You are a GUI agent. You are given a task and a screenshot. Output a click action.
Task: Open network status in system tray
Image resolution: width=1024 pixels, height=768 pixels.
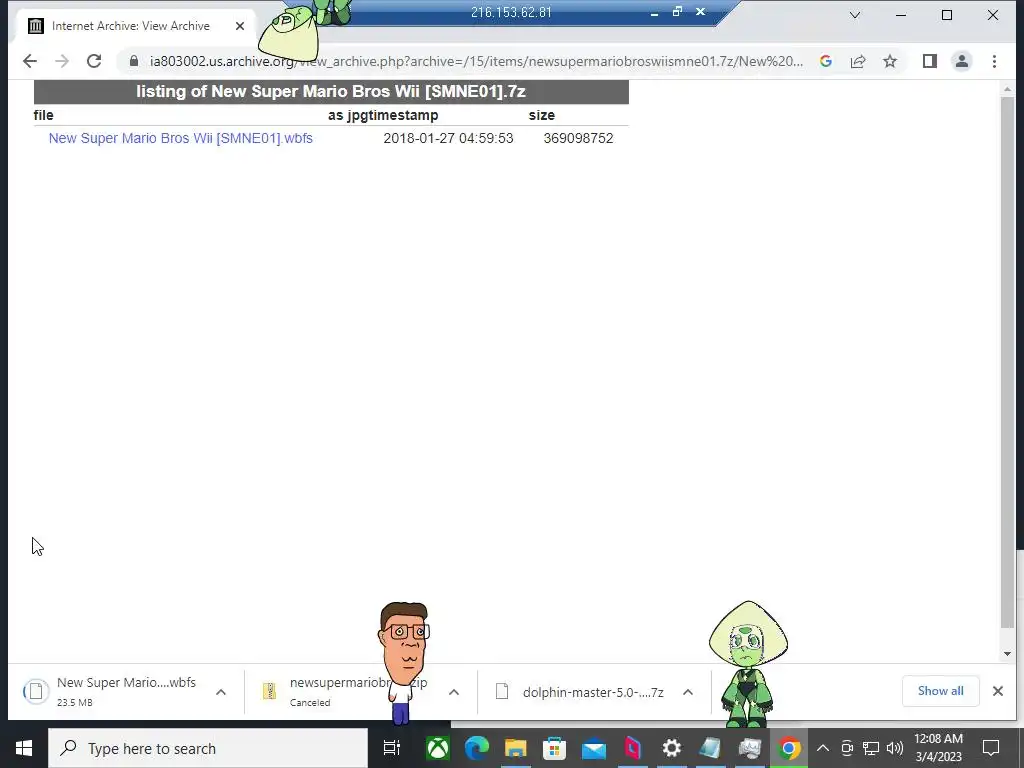871,748
